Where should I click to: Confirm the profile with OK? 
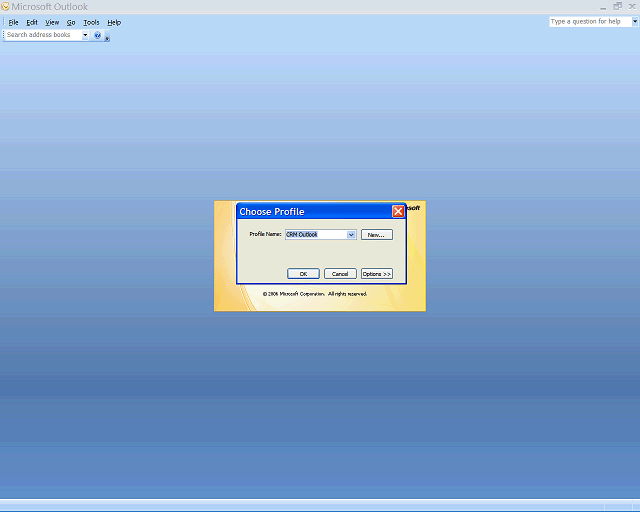303,274
